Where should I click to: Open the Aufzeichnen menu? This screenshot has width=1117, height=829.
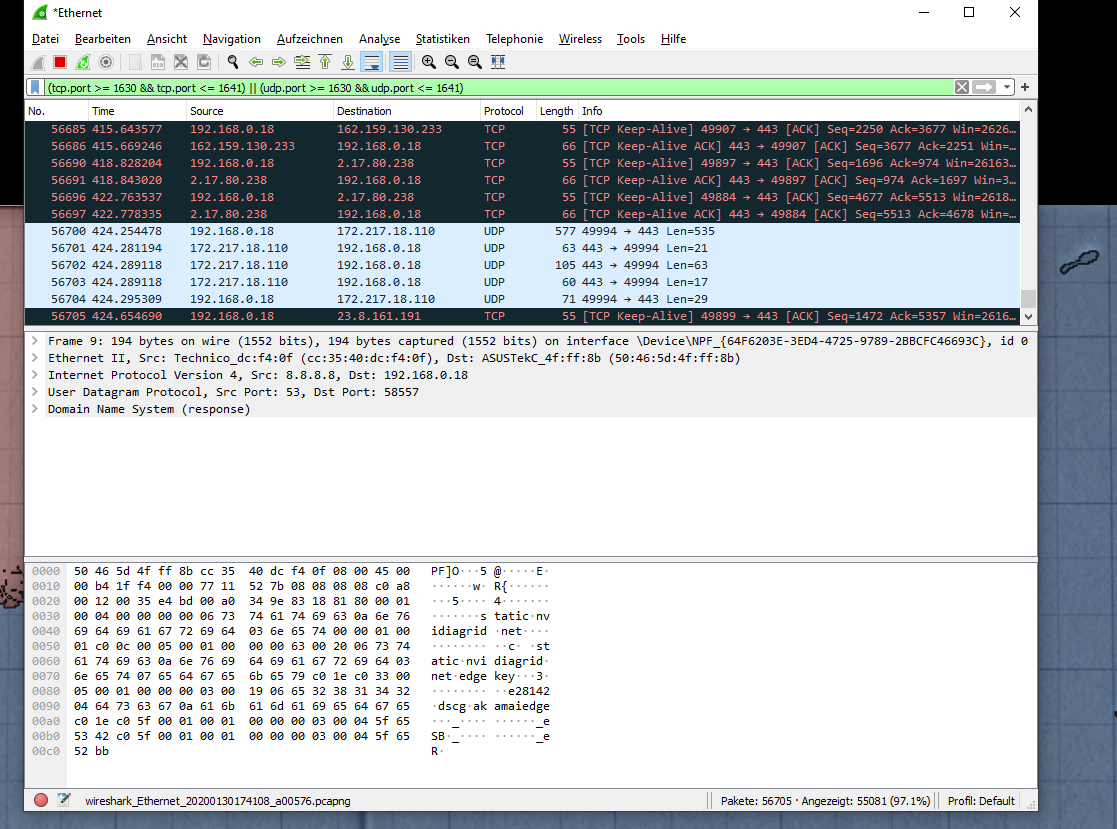coord(310,39)
